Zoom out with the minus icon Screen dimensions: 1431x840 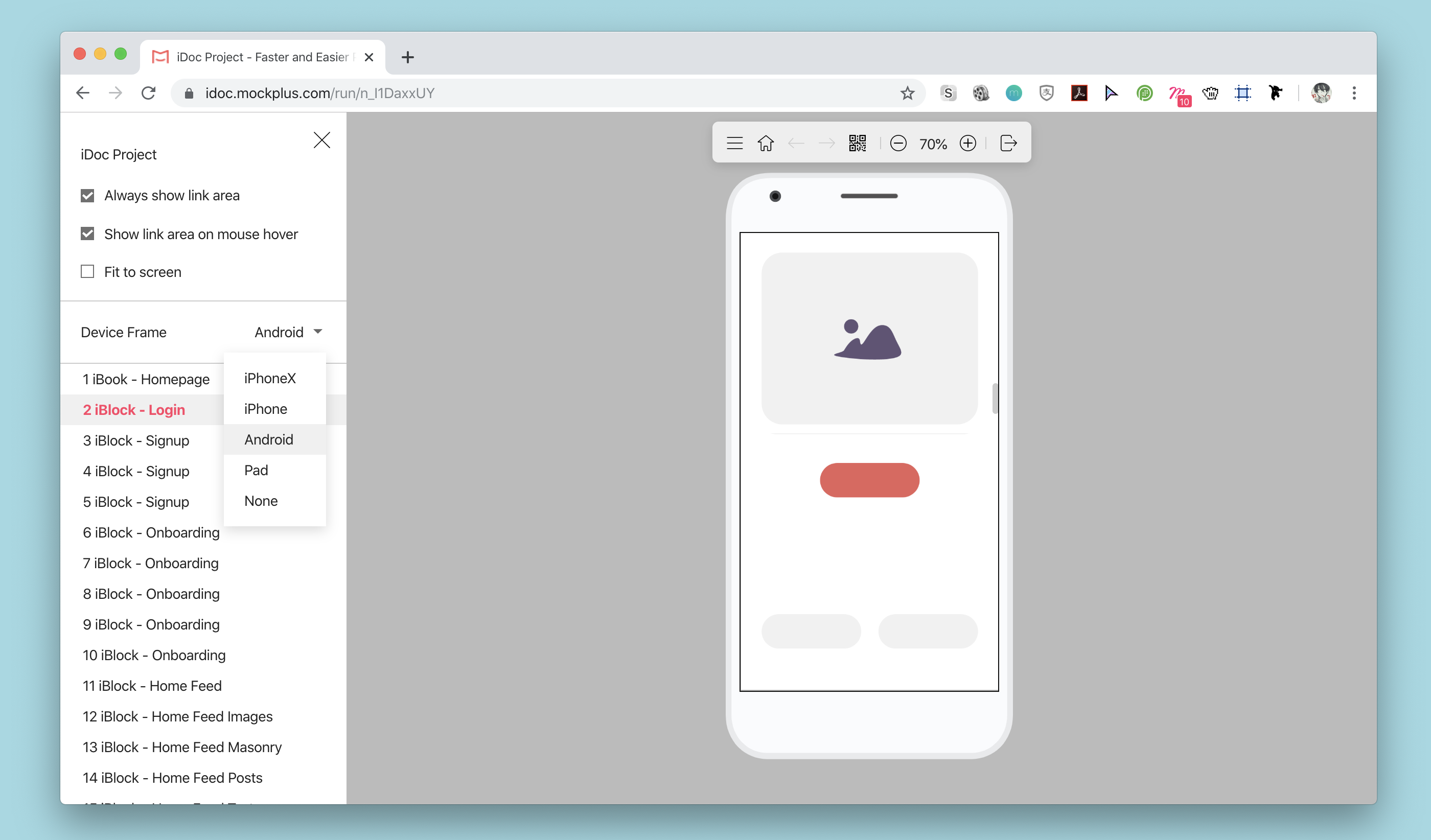point(898,143)
